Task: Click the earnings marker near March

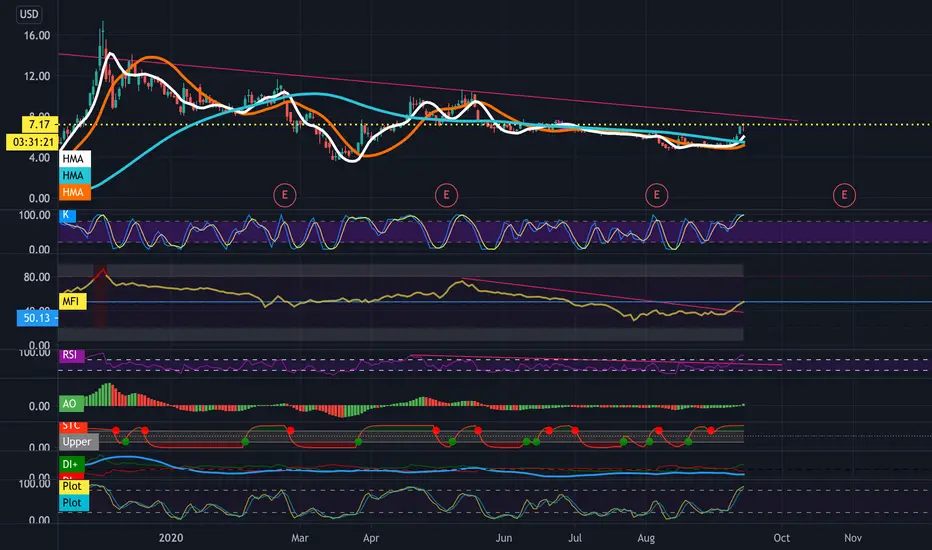Action: (285, 195)
